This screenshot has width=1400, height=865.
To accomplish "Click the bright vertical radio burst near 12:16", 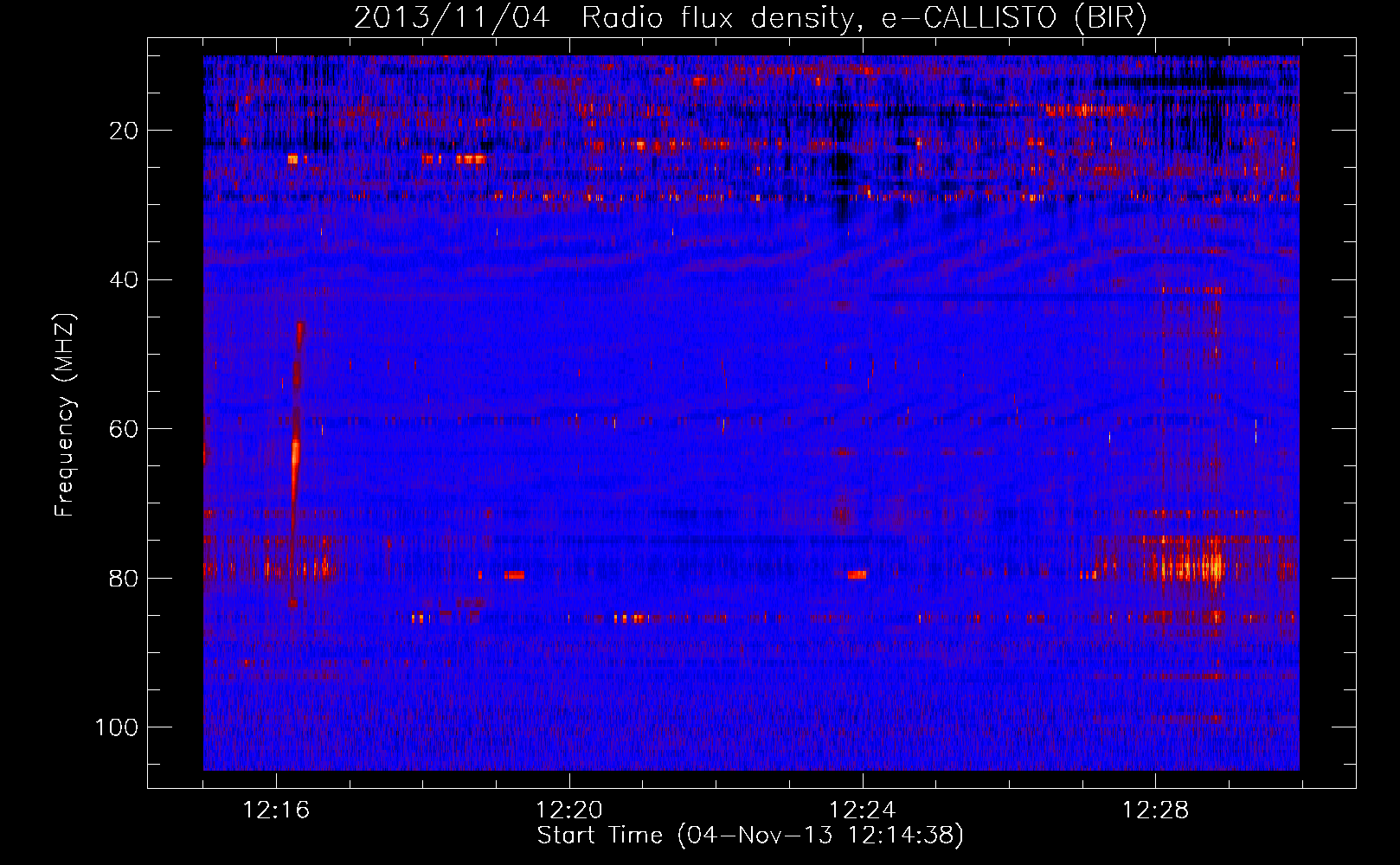I will (296, 463).
